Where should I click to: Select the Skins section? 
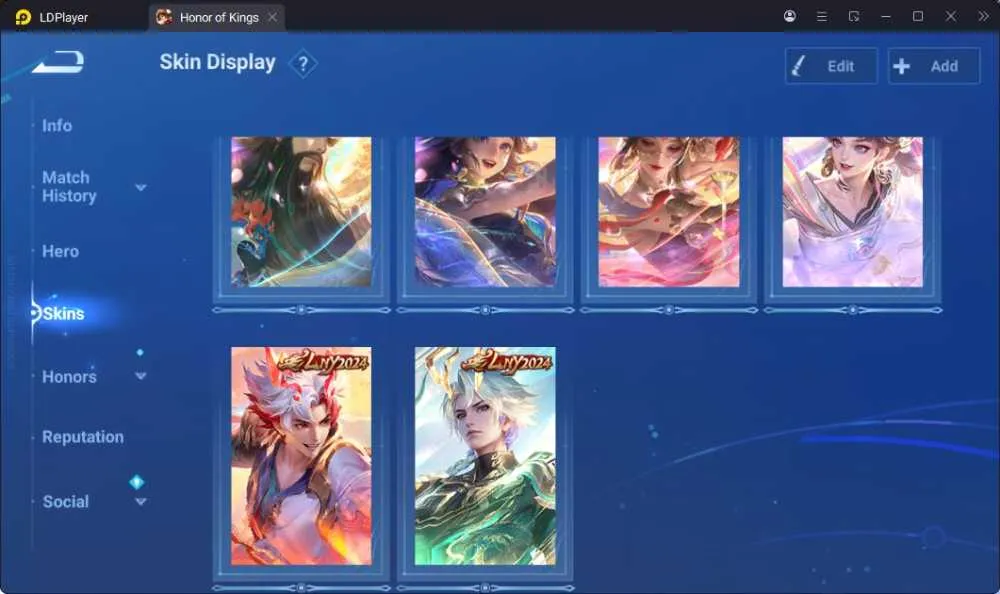[63, 313]
